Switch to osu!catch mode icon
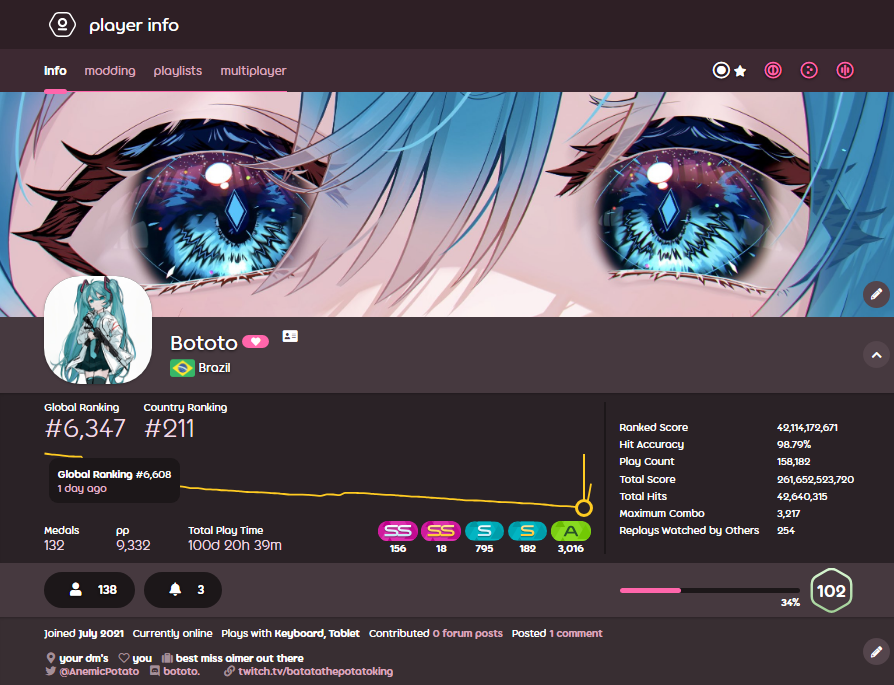The image size is (894, 685). tap(809, 70)
